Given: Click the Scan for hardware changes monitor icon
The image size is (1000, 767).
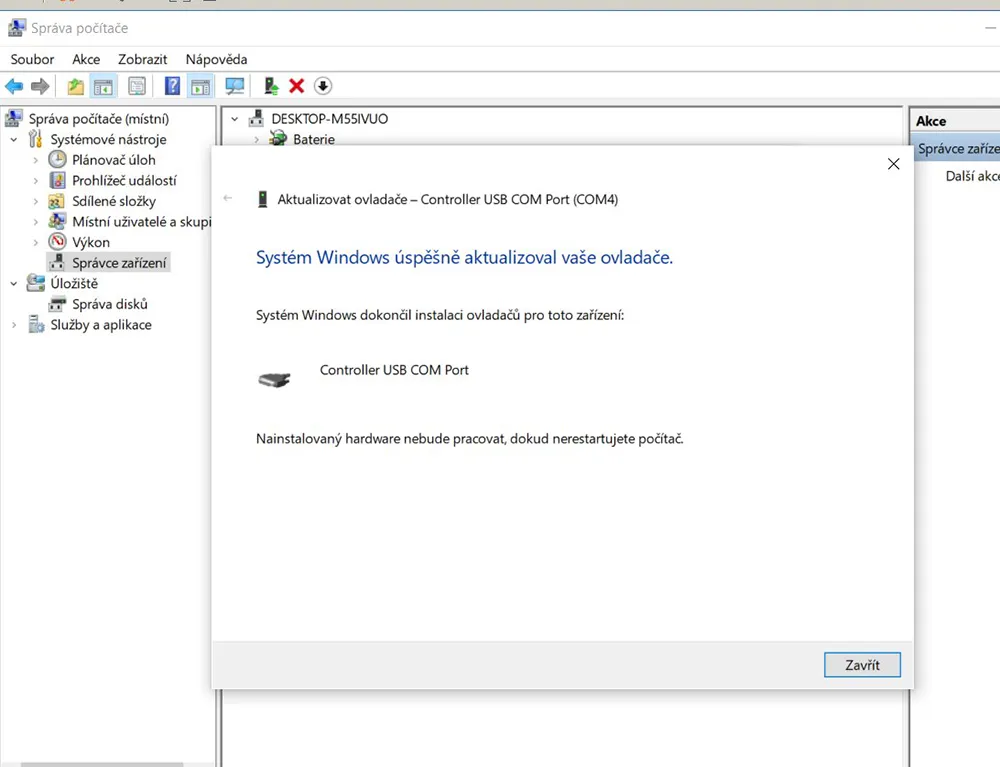Looking at the screenshot, I should coord(235,86).
